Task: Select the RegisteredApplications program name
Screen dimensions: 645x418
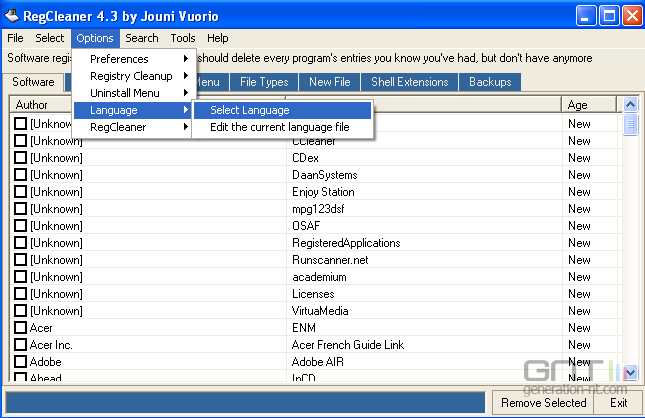Action: coord(346,243)
